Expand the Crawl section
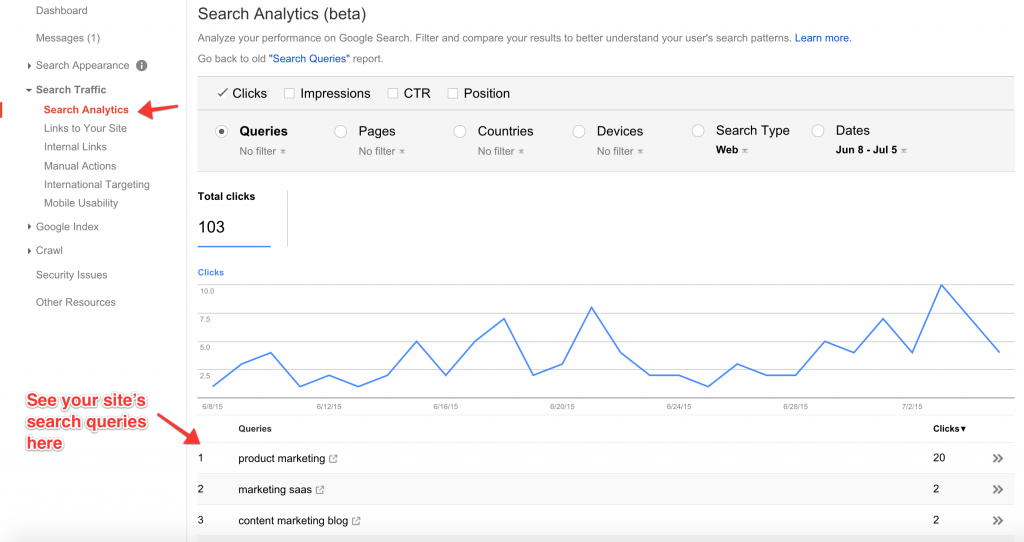 point(29,250)
